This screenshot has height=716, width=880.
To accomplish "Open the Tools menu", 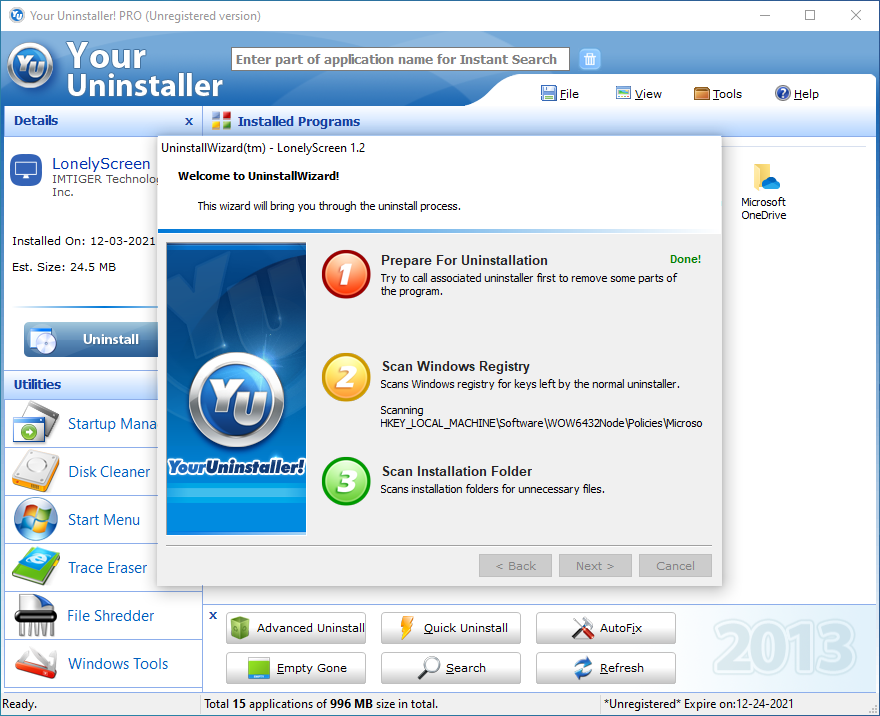I will point(718,94).
